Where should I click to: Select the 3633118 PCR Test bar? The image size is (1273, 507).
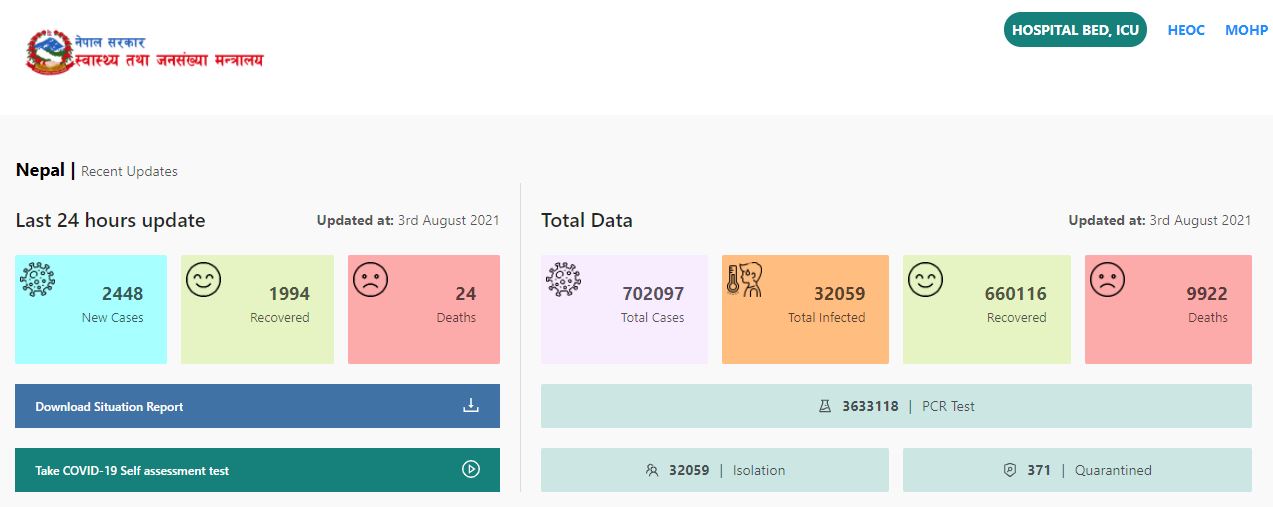[896, 407]
